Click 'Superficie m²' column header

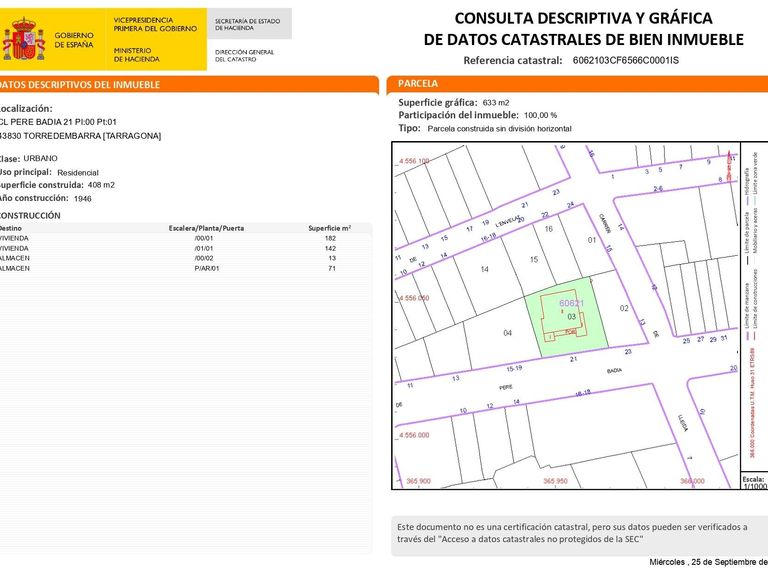coord(330,228)
